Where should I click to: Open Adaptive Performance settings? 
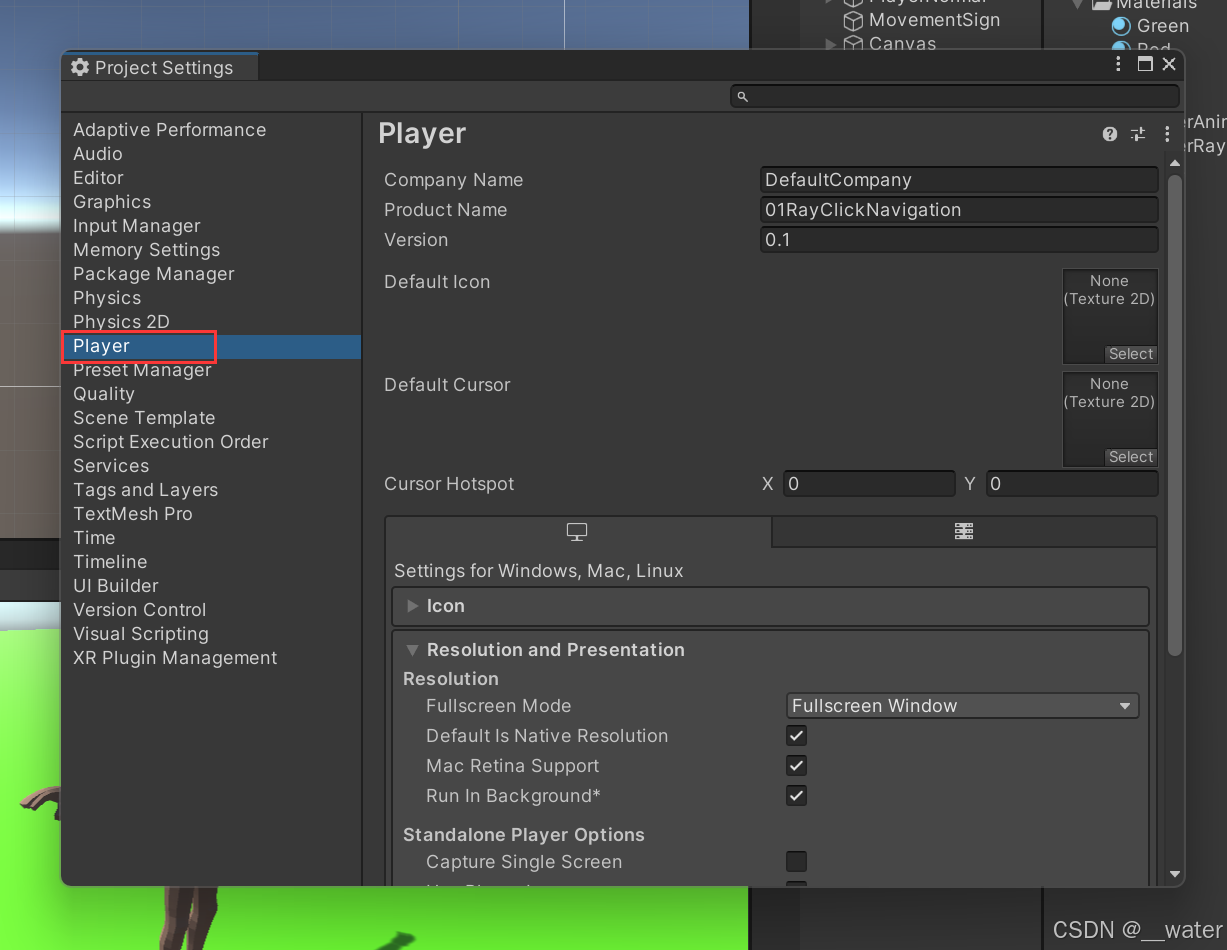tap(169, 130)
